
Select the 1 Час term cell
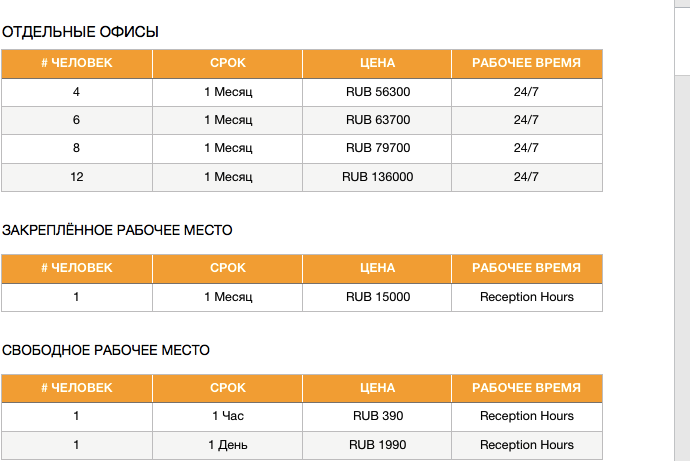pos(228,416)
